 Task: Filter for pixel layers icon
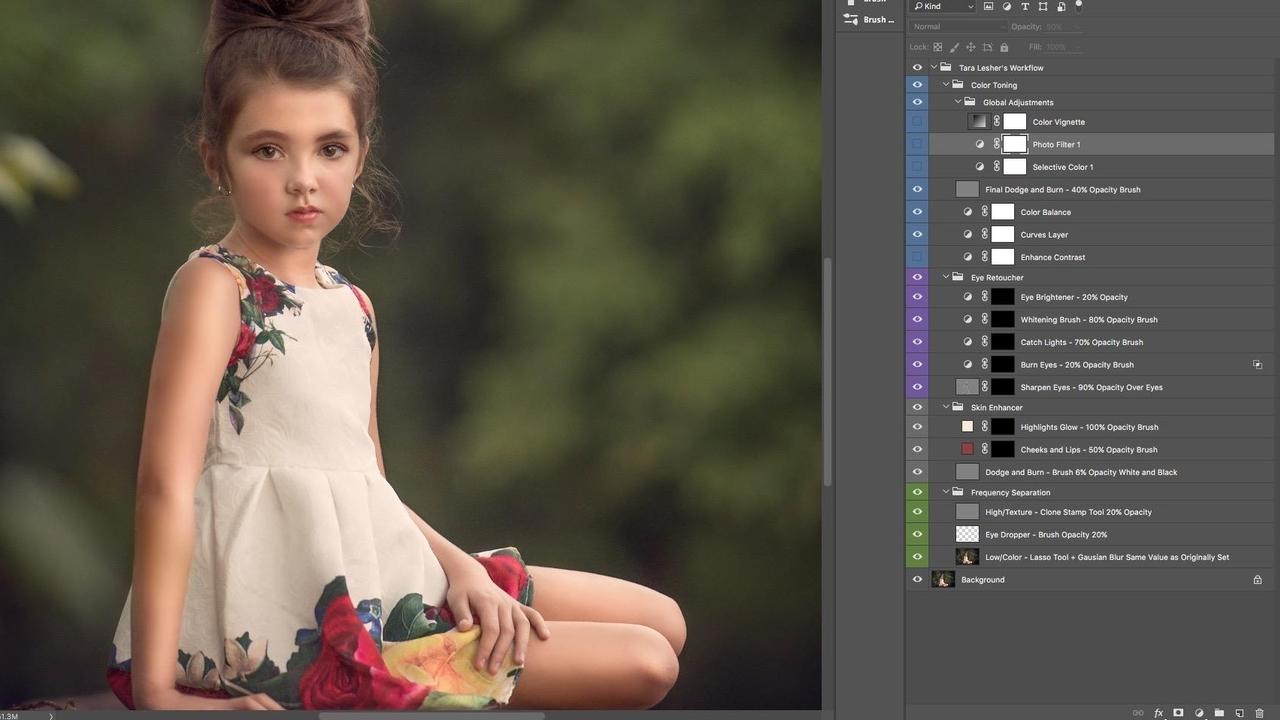(x=988, y=6)
